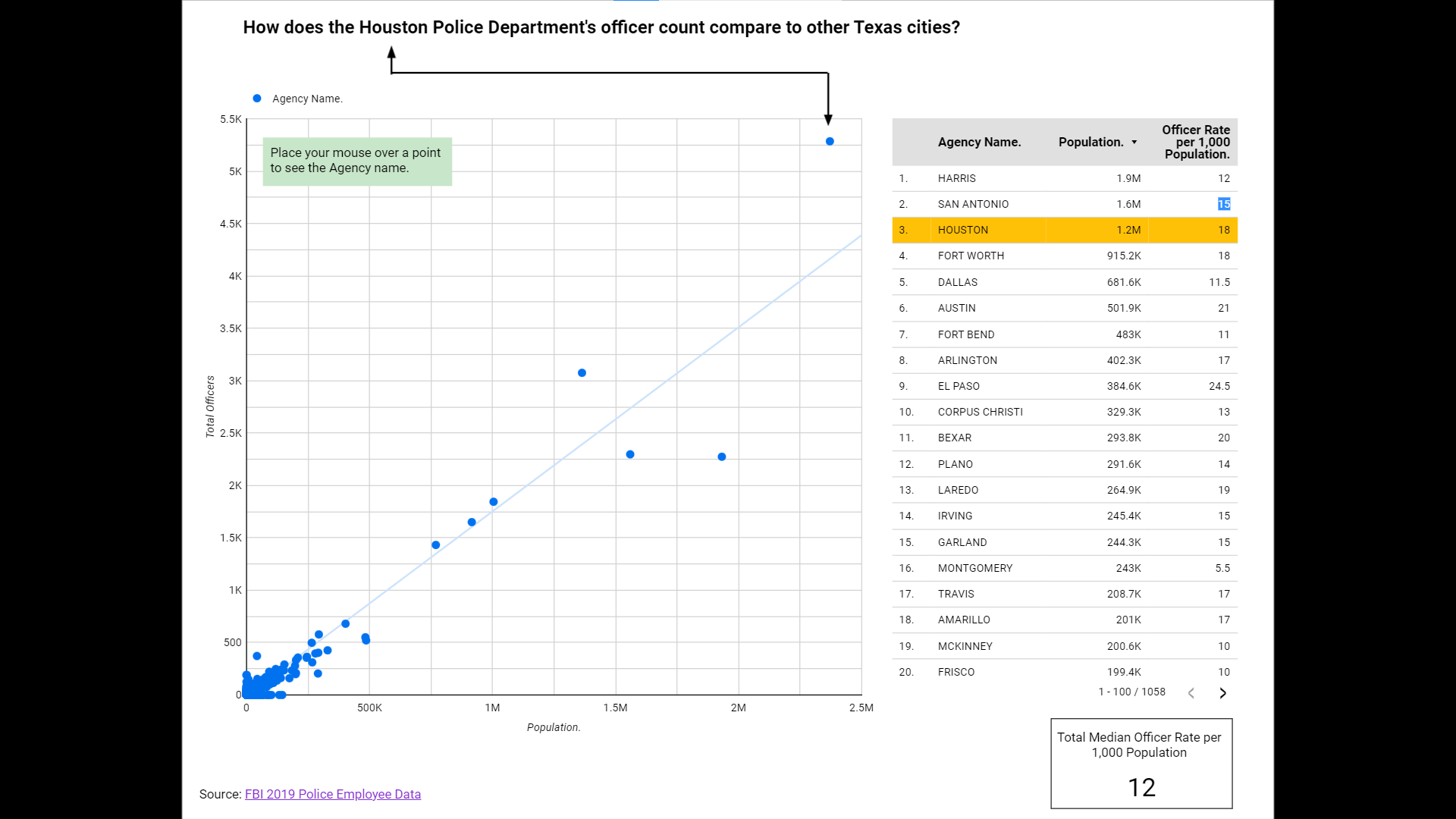This screenshot has width=1456, height=819.
Task: Click the scatter point near 3K officers
Action: 582,373
